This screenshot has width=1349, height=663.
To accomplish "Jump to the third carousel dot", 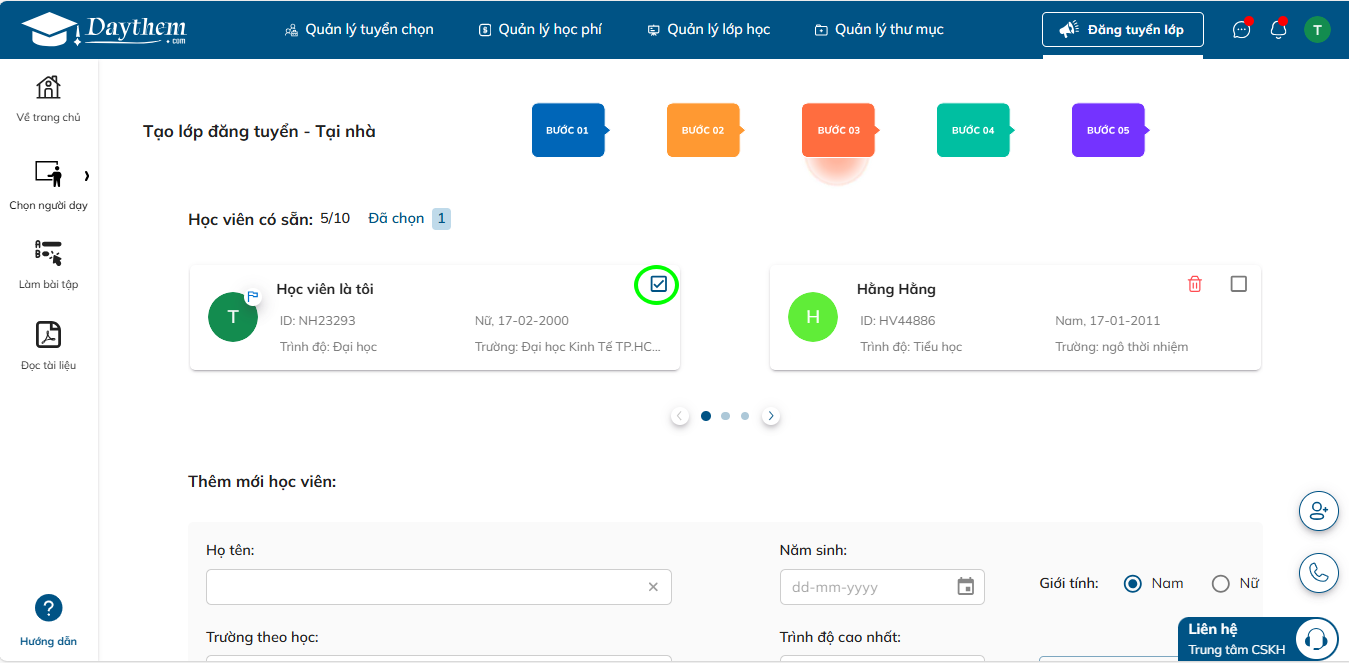I will pos(745,416).
